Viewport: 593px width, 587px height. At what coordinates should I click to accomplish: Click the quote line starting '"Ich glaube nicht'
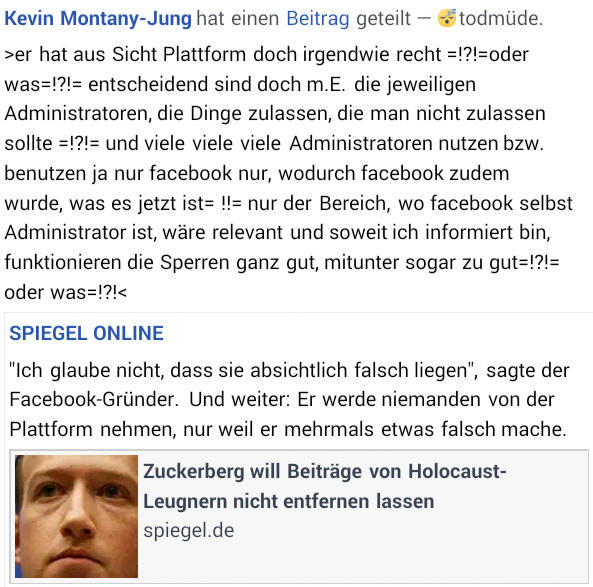click(289, 370)
